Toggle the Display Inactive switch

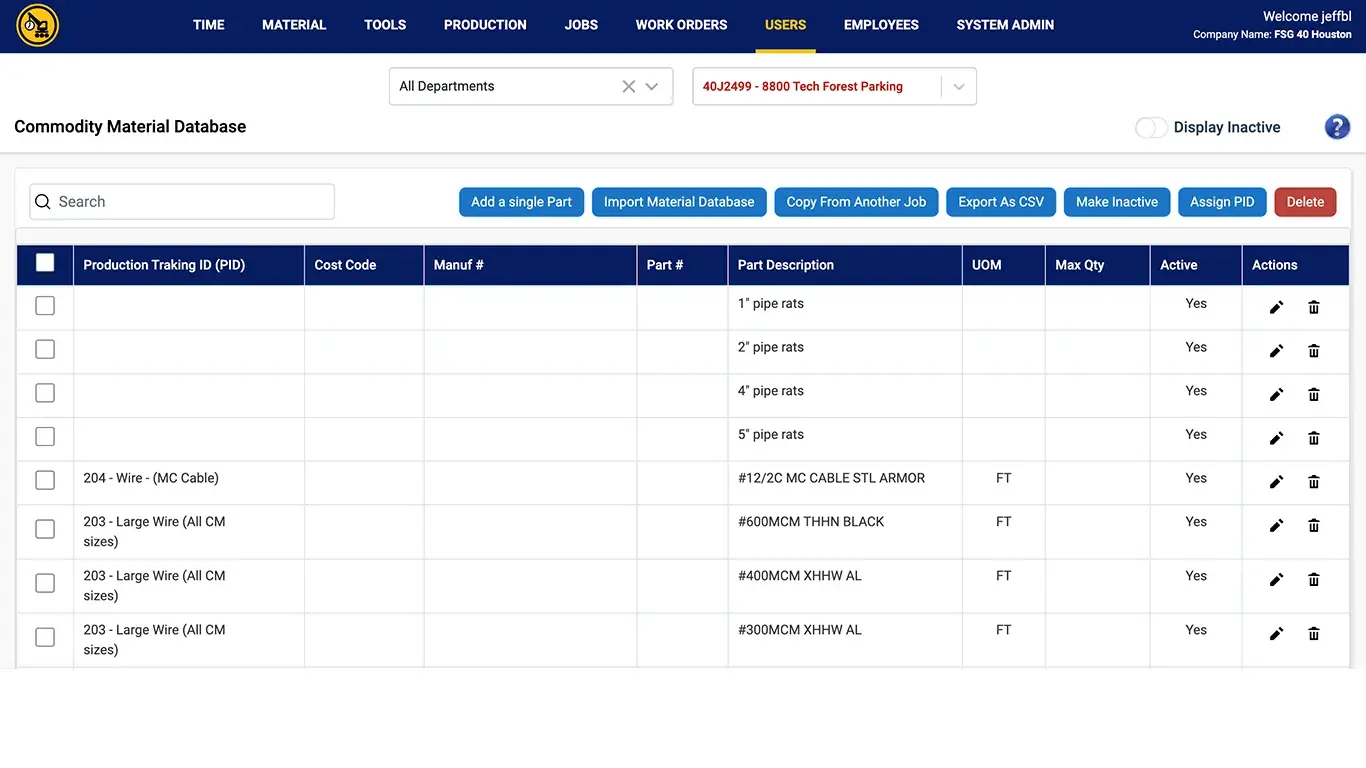[x=1151, y=128]
